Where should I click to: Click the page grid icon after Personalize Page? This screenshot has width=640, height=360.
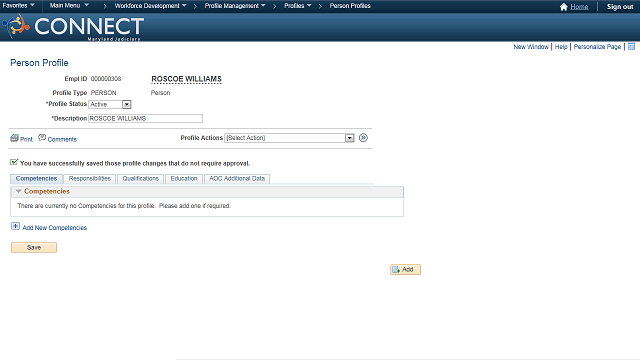click(x=631, y=47)
